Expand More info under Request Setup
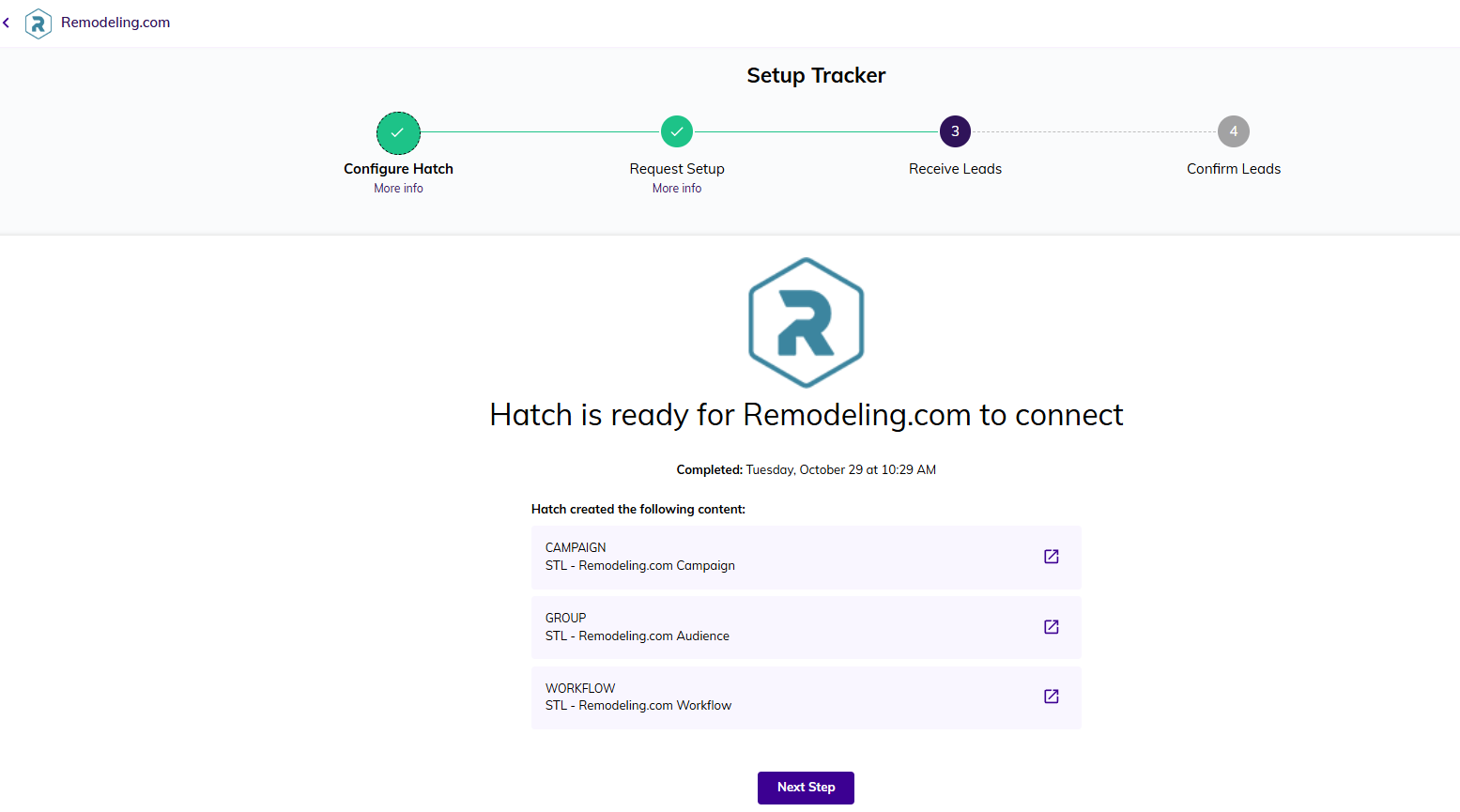The width and height of the screenshot is (1460, 812). pyautogui.click(x=676, y=189)
